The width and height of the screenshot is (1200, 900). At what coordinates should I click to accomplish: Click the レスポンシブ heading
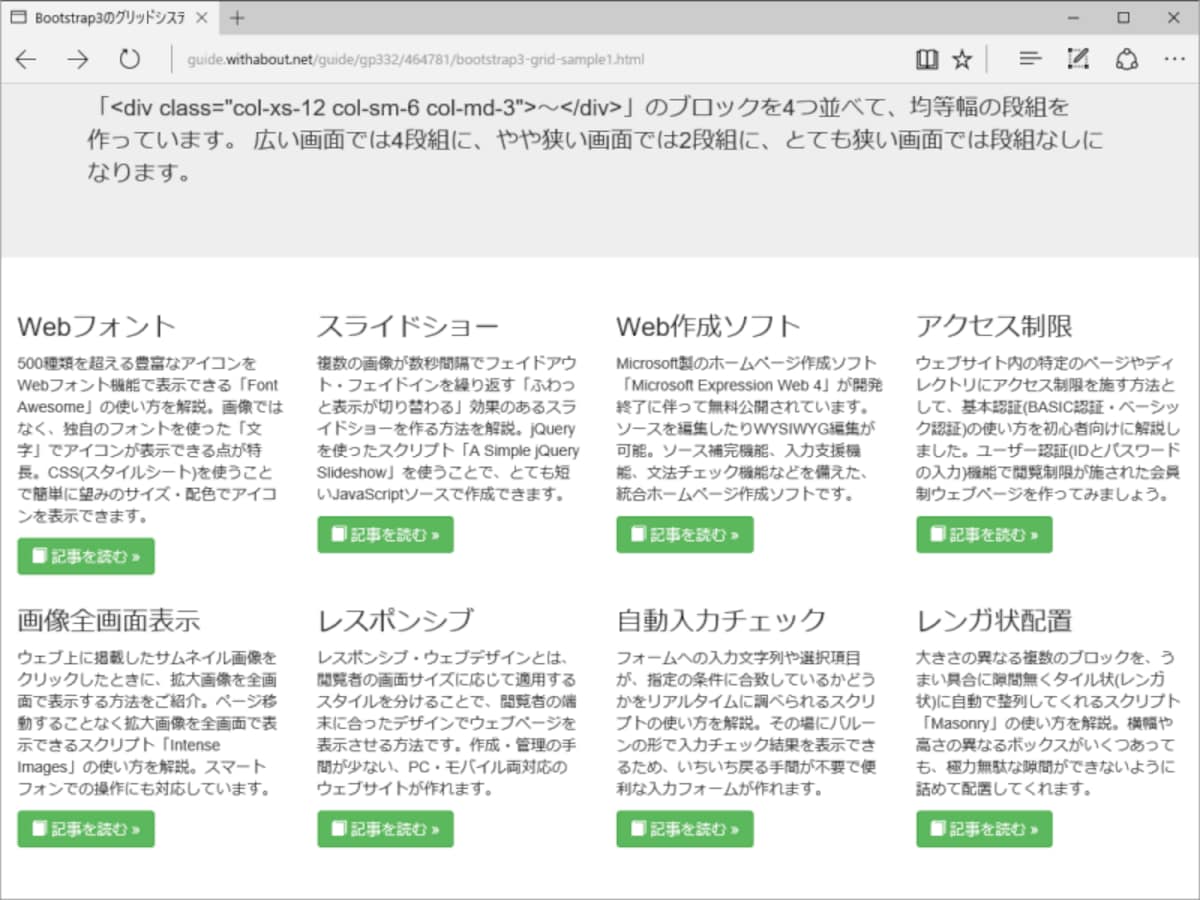point(395,621)
